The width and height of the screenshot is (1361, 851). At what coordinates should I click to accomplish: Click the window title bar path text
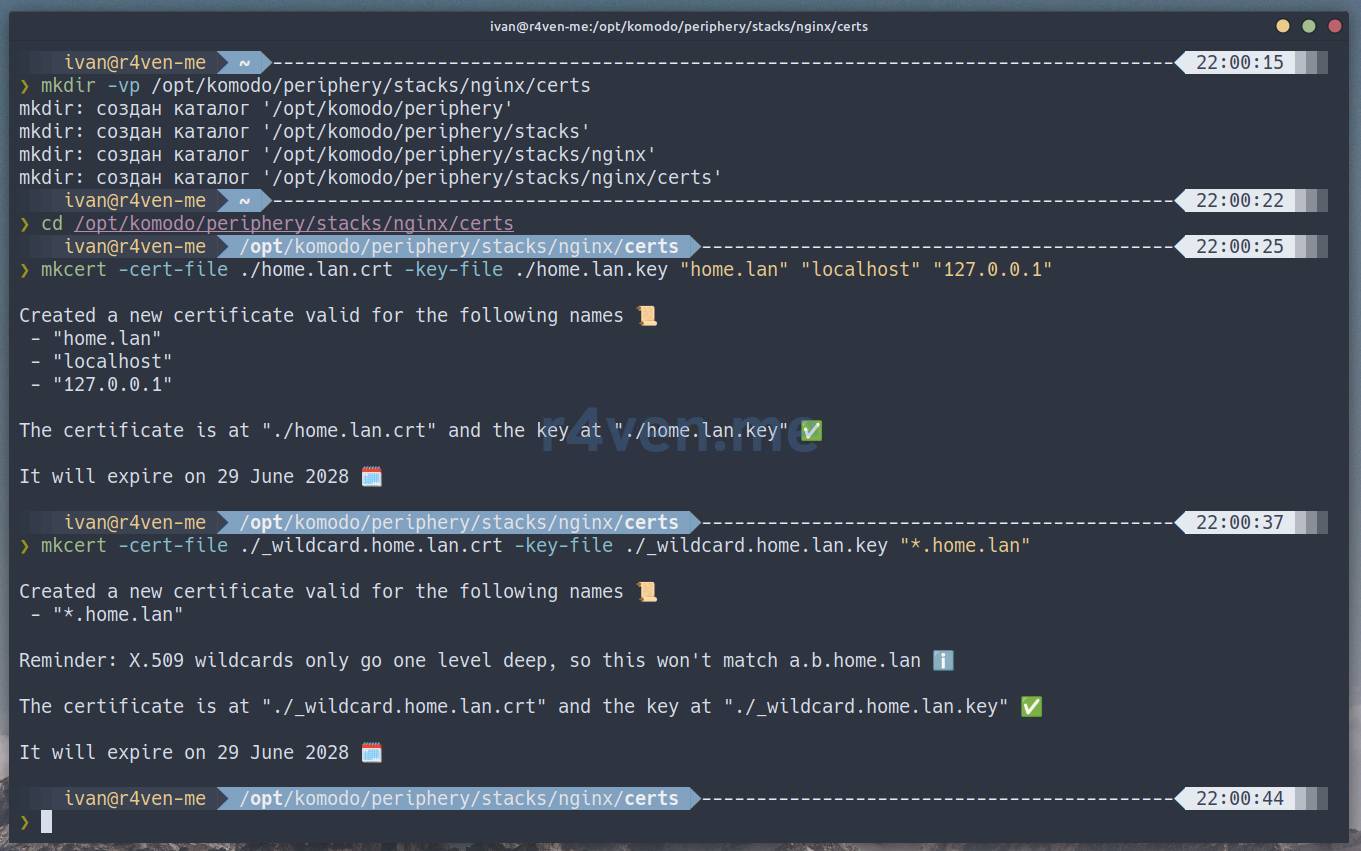click(x=679, y=26)
